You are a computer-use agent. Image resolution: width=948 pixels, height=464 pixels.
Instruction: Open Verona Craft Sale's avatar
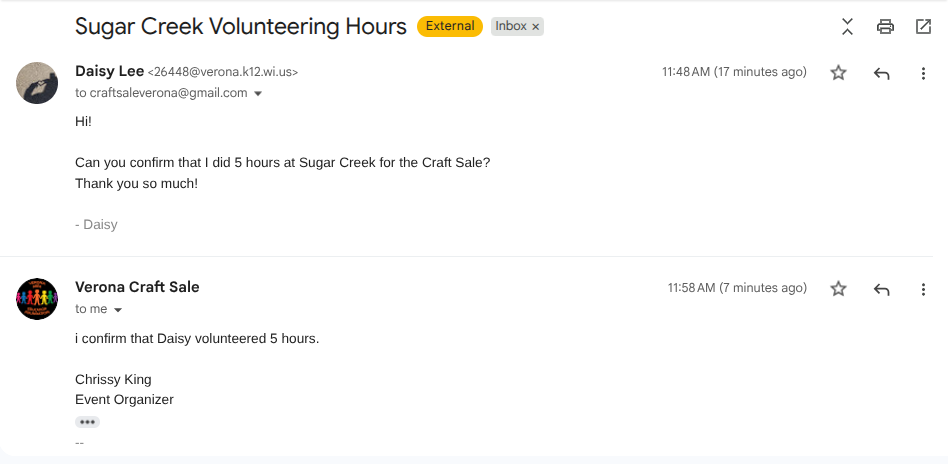37,298
